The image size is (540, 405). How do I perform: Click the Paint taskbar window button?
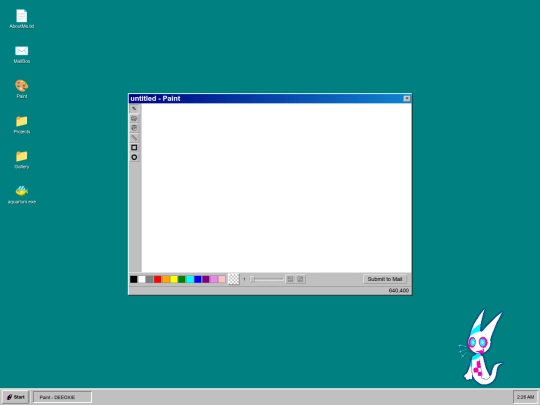[62, 397]
